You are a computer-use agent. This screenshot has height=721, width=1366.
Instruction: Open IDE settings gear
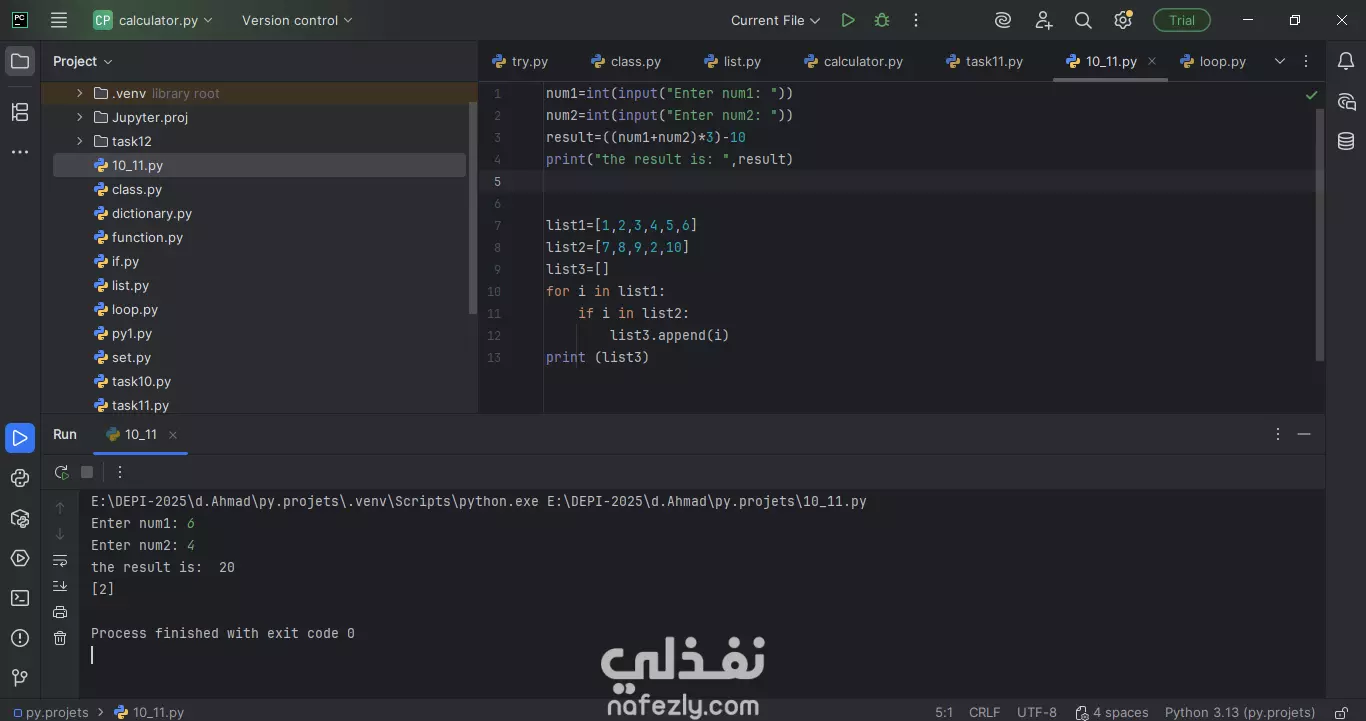[1123, 20]
